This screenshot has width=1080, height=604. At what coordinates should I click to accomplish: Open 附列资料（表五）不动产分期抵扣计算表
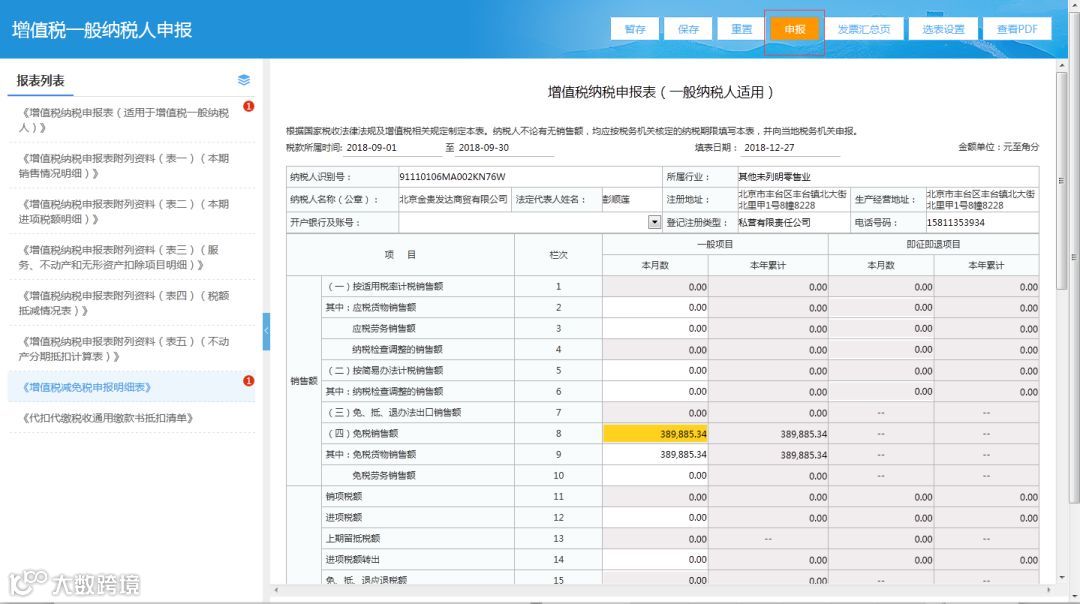click(124, 348)
